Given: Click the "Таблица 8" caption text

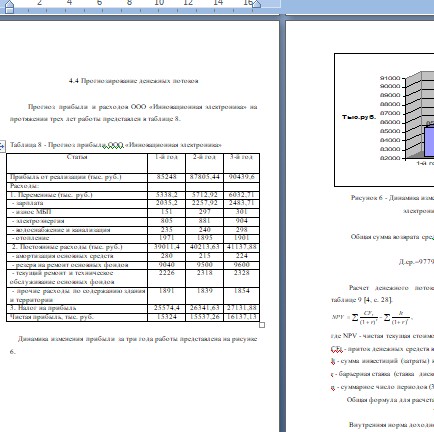Looking at the screenshot, I should click(x=26, y=145).
